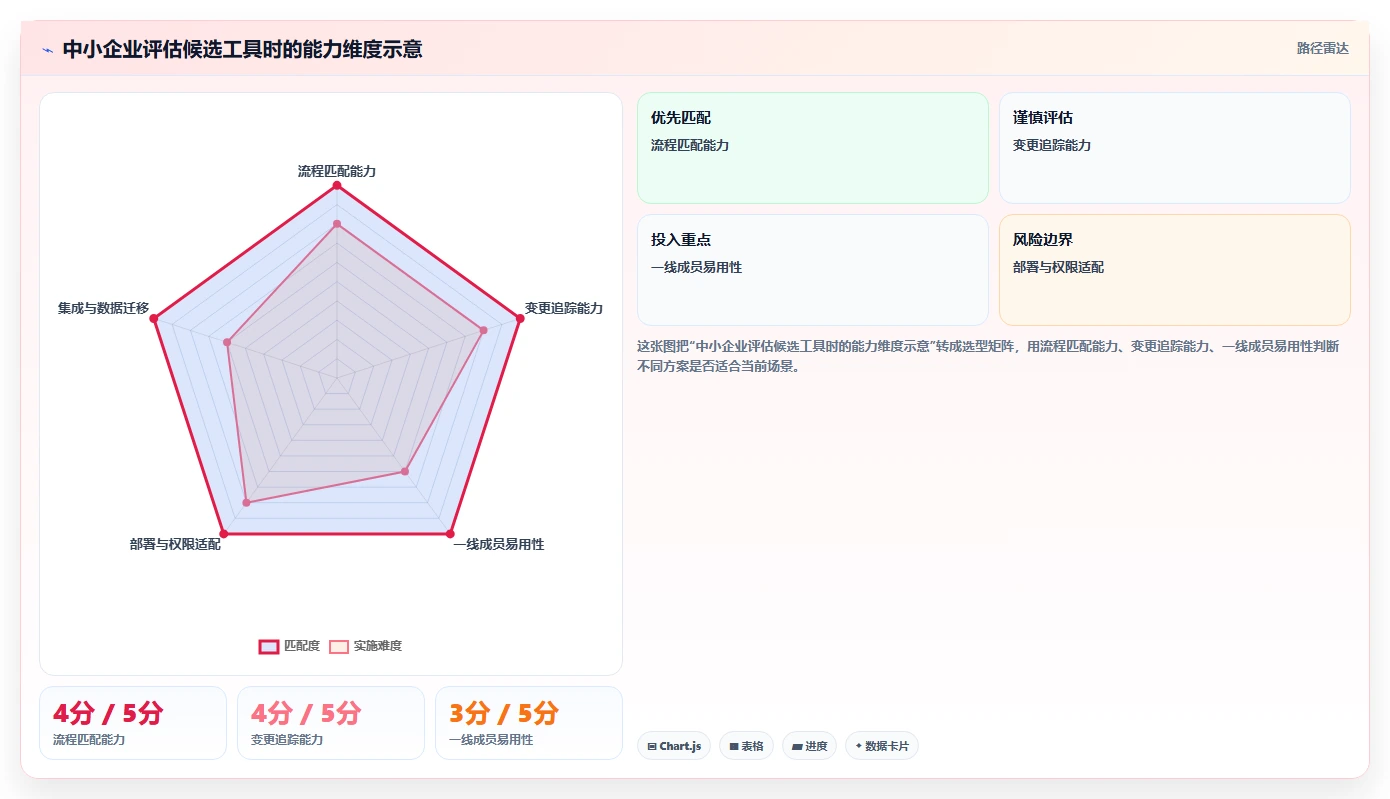
Task: Click 一线成员易用性 text in 投入重点 card
Action: (x=696, y=267)
